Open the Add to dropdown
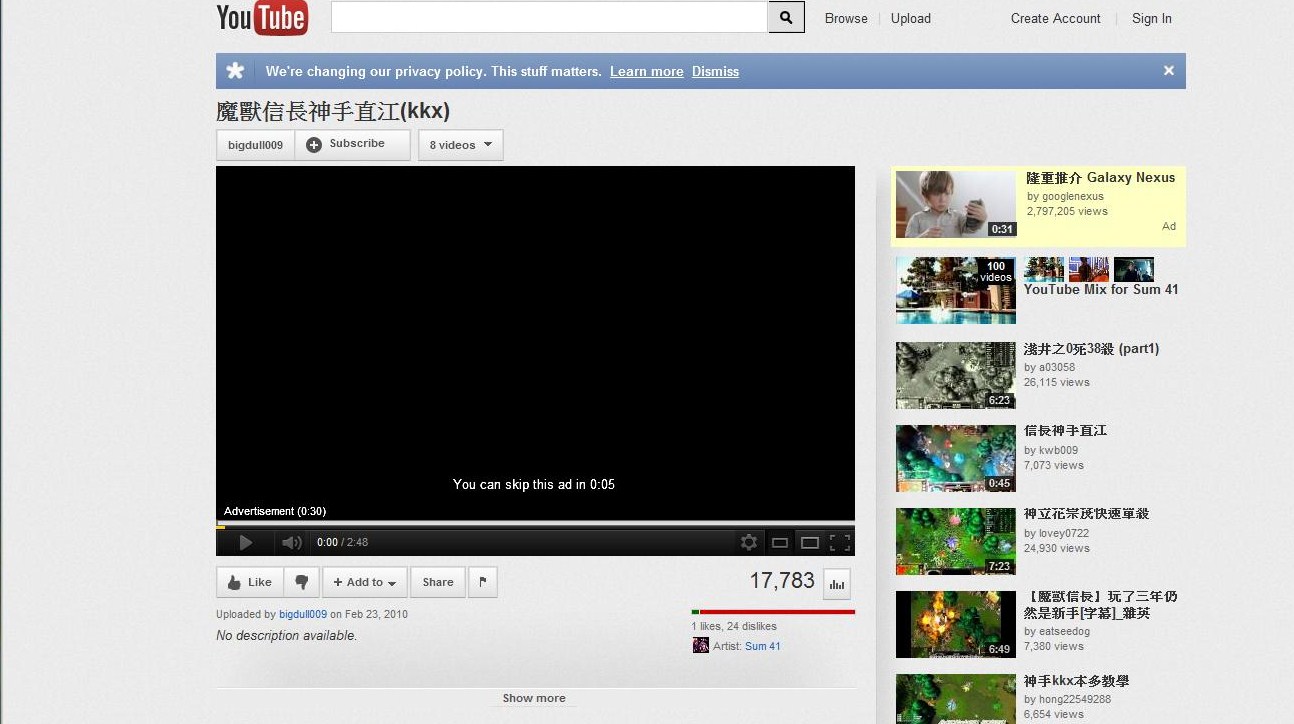 (x=364, y=582)
